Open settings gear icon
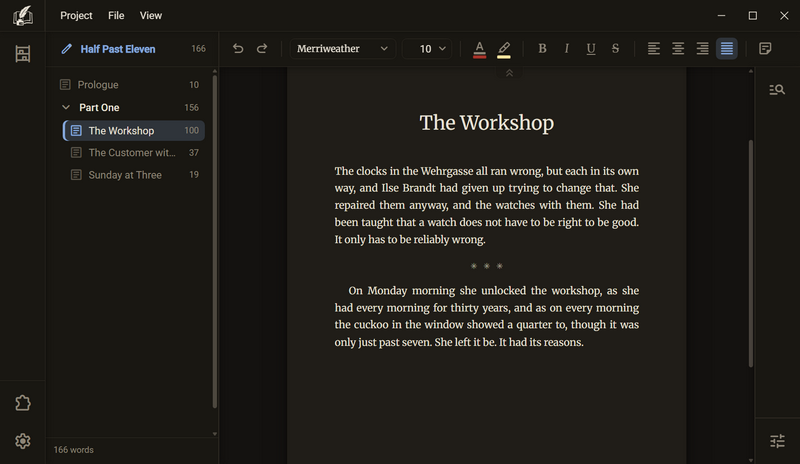Viewport: 800px width, 464px height. [22, 441]
